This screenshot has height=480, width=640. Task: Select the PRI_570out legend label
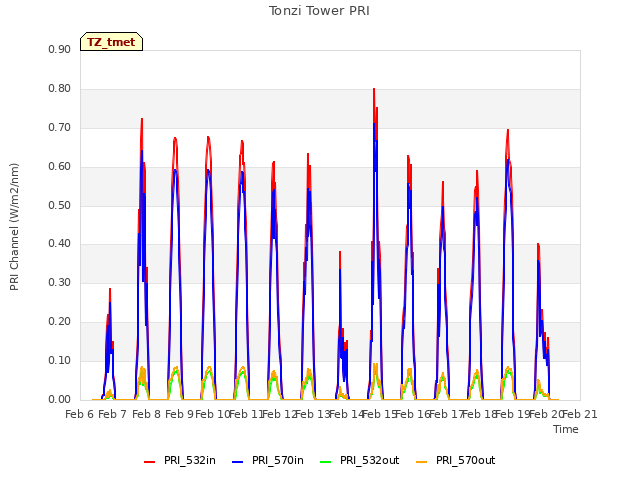466,460
